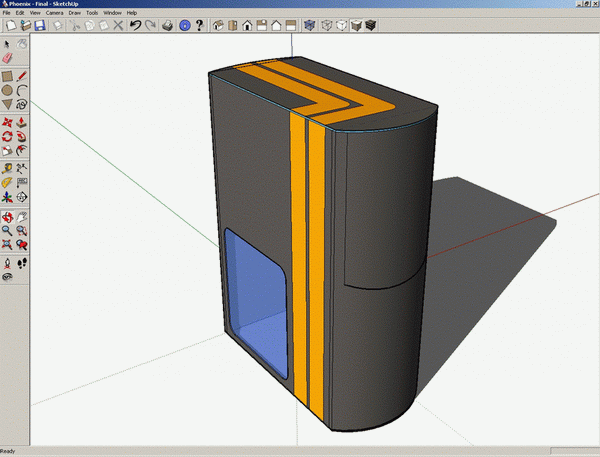
Task: Select the Walk footprints tool
Action: point(21,262)
